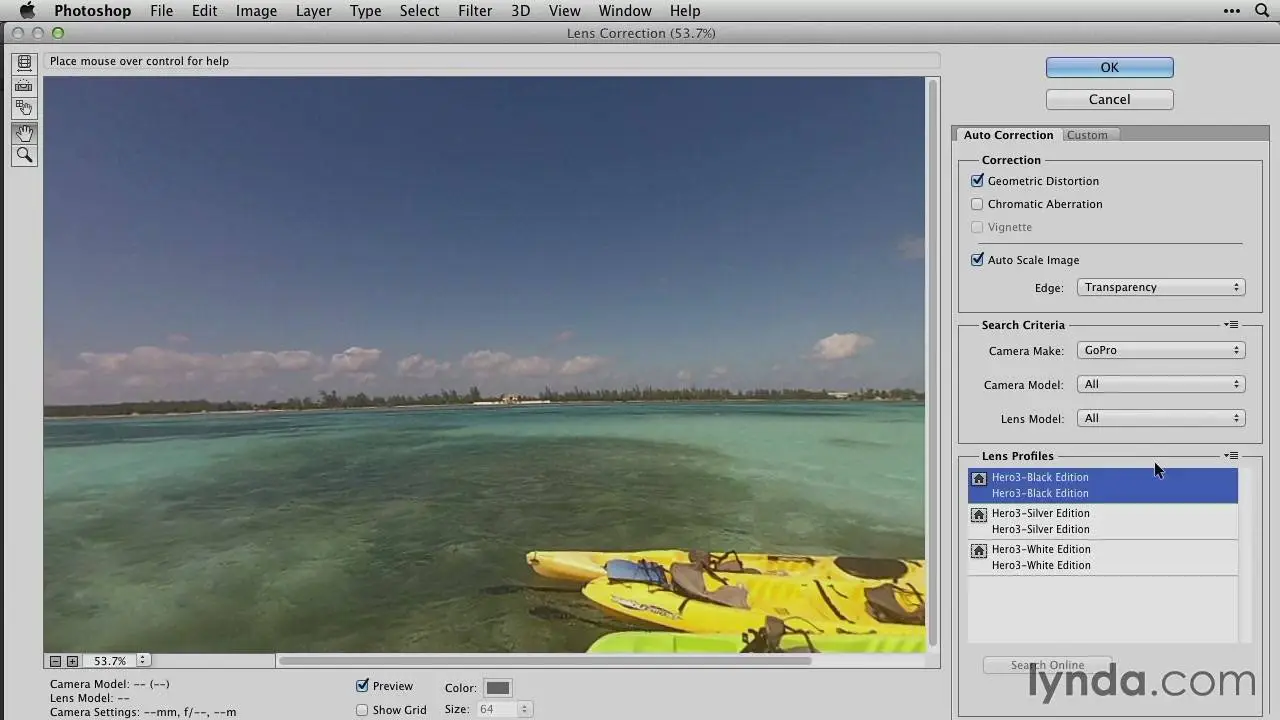Enable the Chromatic Aberration checkbox
1280x720 pixels.
pyautogui.click(x=977, y=204)
